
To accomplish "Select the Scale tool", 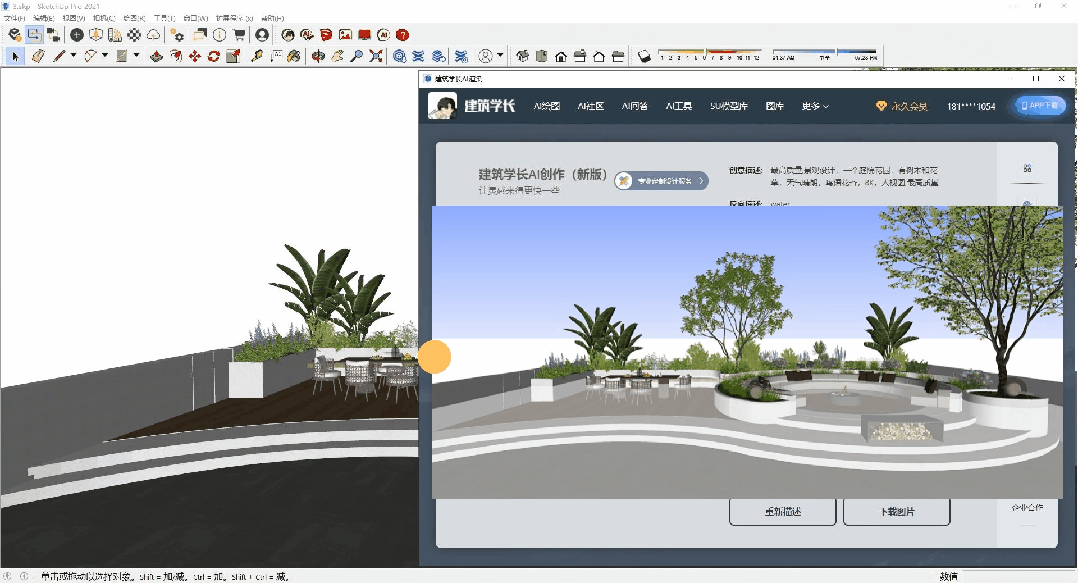I will (233, 56).
